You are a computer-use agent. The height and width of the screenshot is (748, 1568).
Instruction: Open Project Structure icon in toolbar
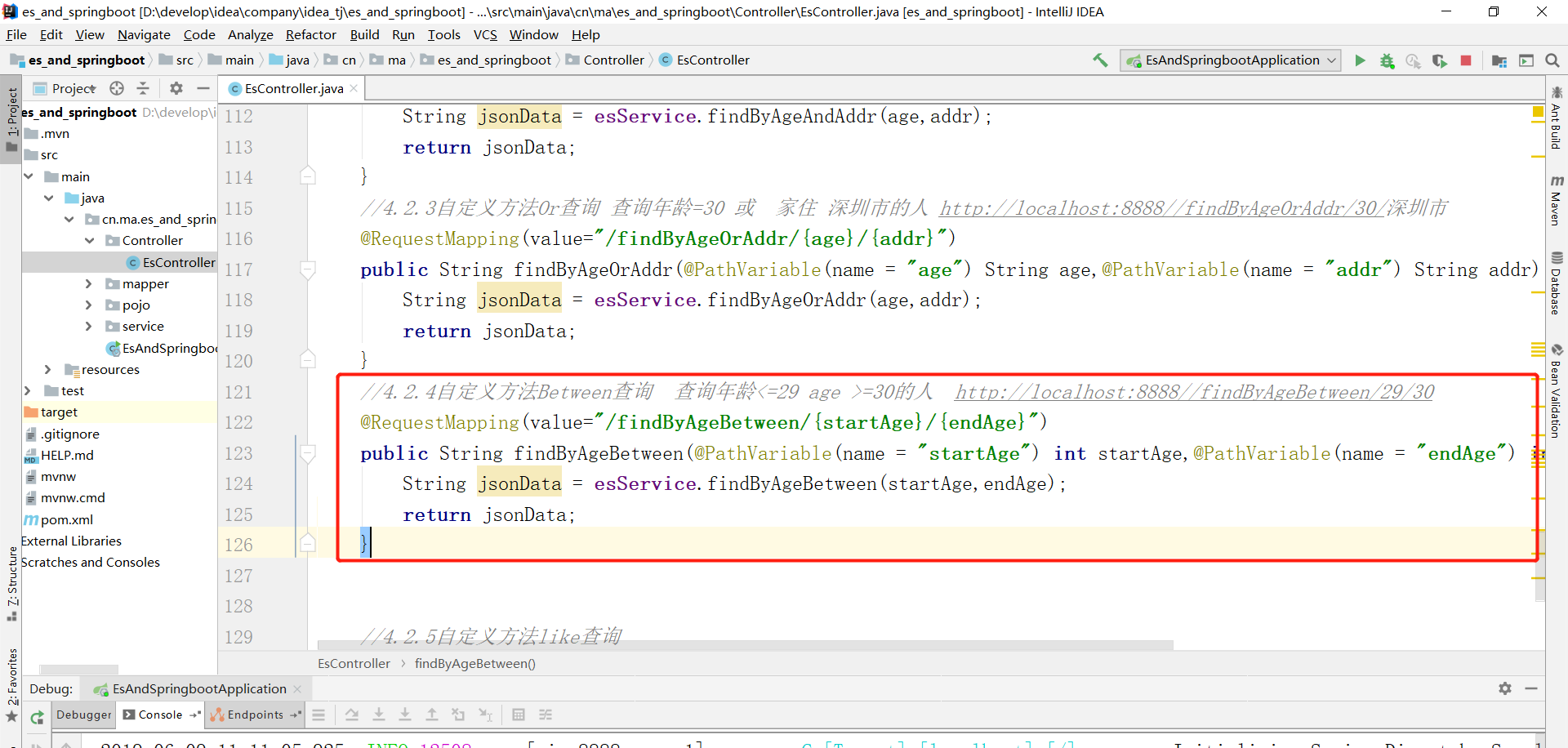1499,60
